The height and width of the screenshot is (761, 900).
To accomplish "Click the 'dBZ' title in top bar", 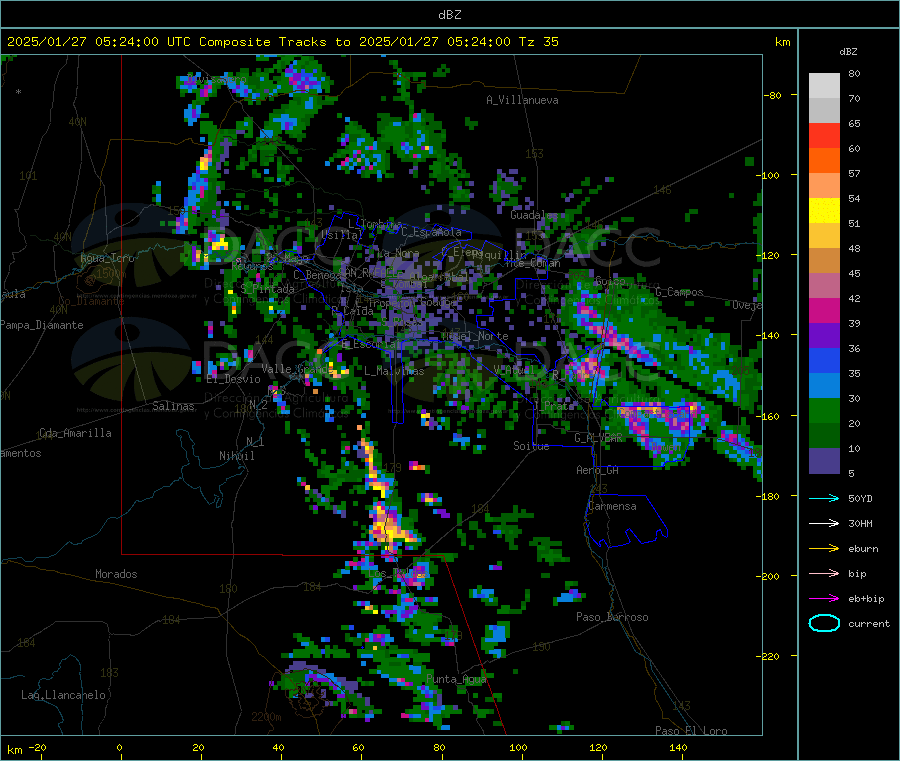I will [449, 15].
